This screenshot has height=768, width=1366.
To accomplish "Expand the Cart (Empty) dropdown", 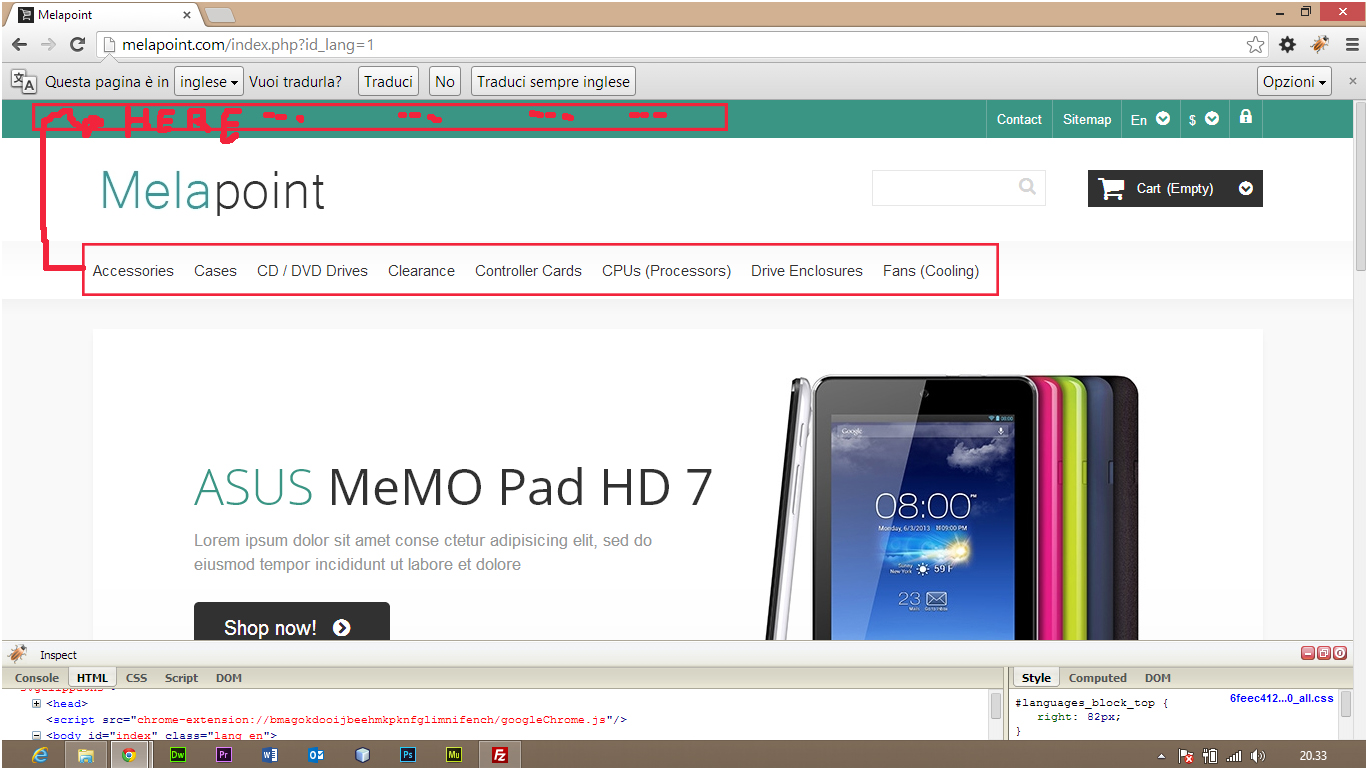I will [x=1246, y=188].
